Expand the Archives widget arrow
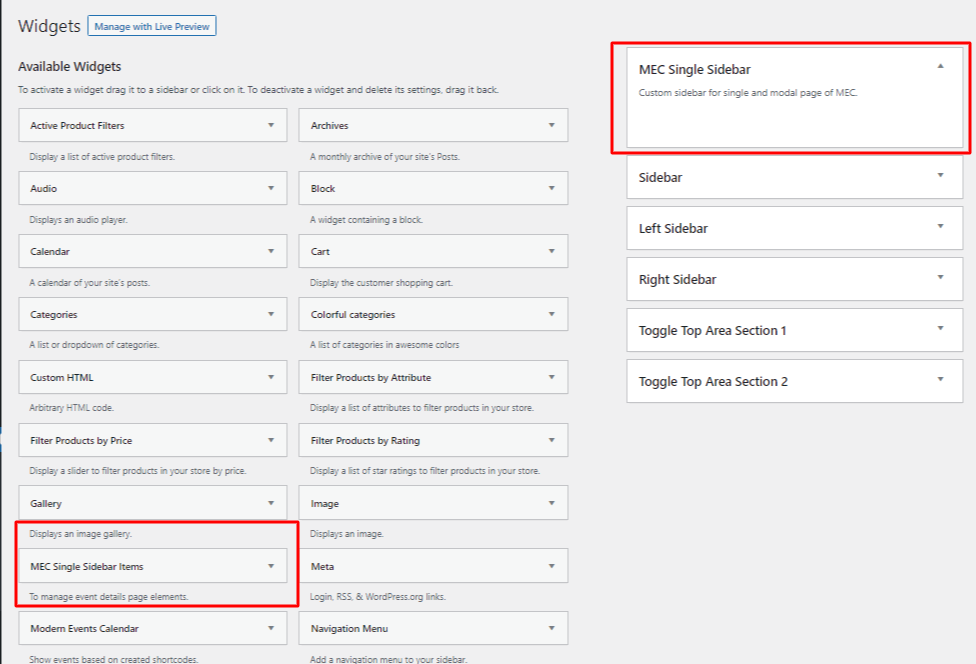Viewport: 976px width, 664px height. pos(551,126)
